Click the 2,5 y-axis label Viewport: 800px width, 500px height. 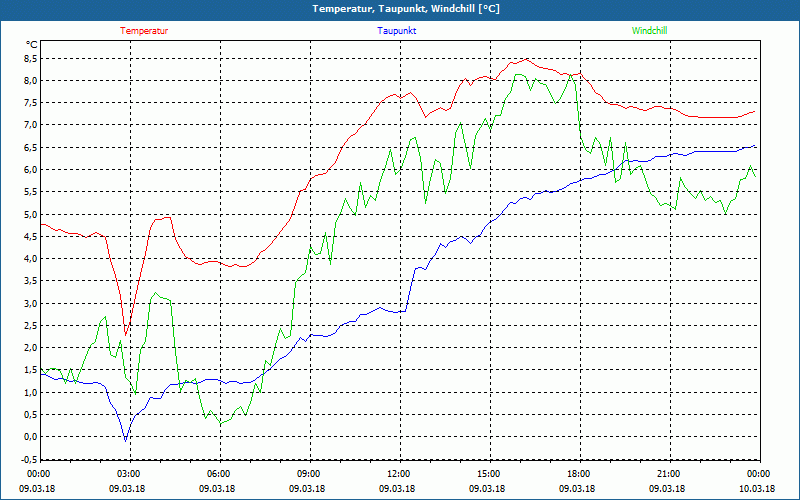(29, 326)
